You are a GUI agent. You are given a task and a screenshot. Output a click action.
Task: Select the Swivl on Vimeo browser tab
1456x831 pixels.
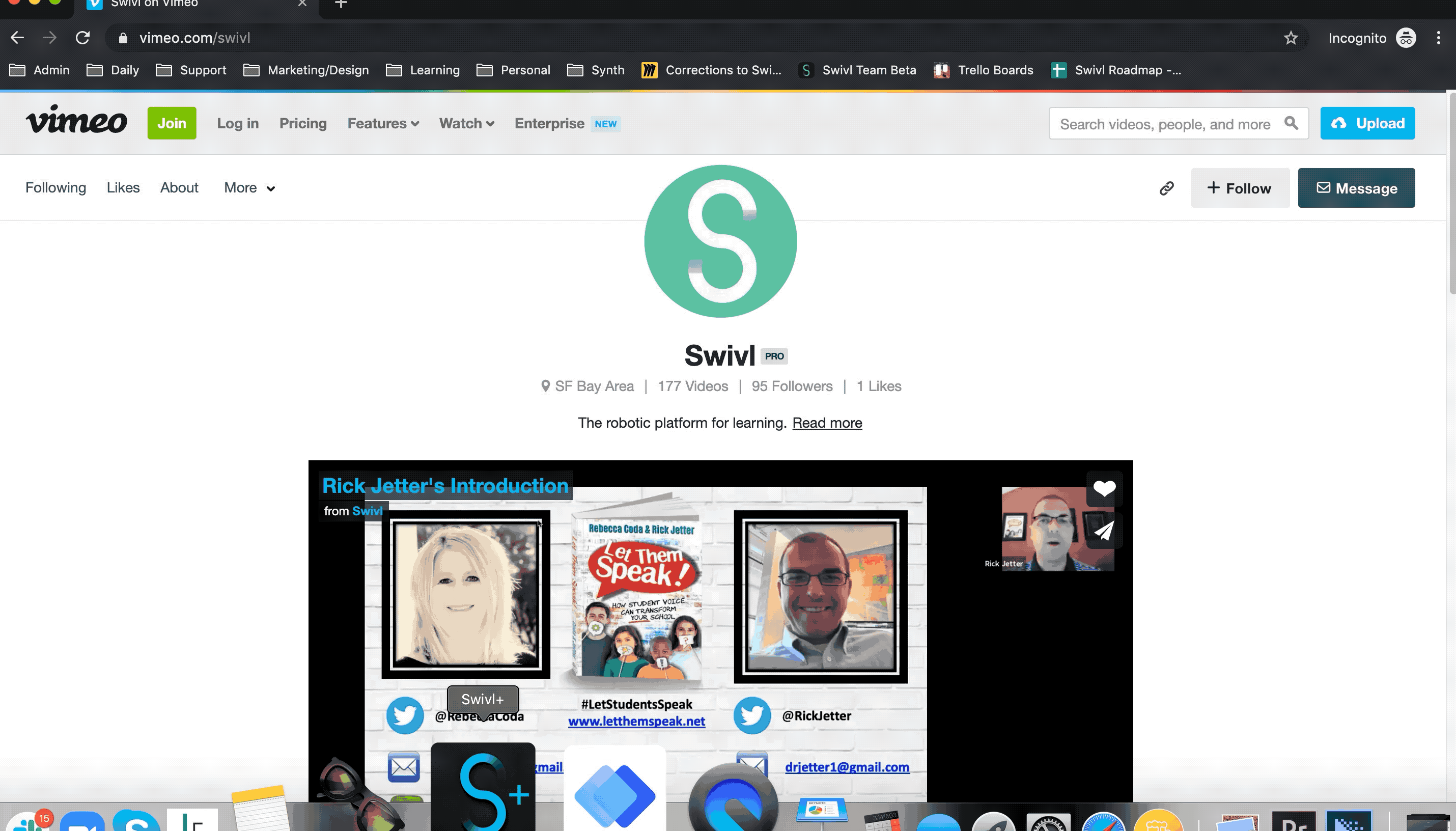171,5
